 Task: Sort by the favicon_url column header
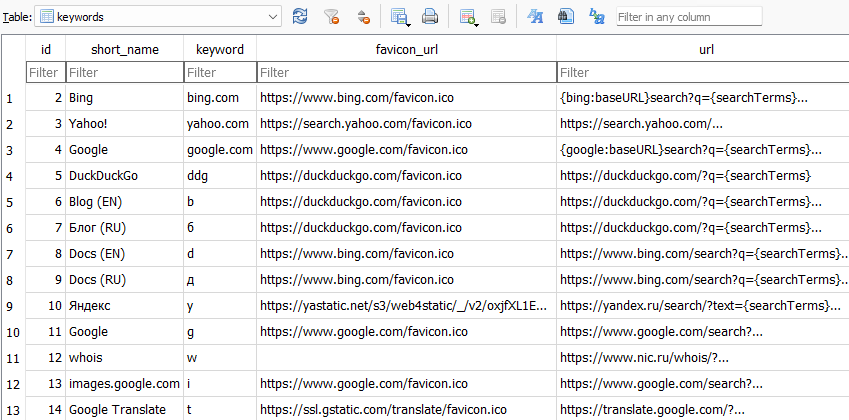pyautogui.click(x=407, y=49)
